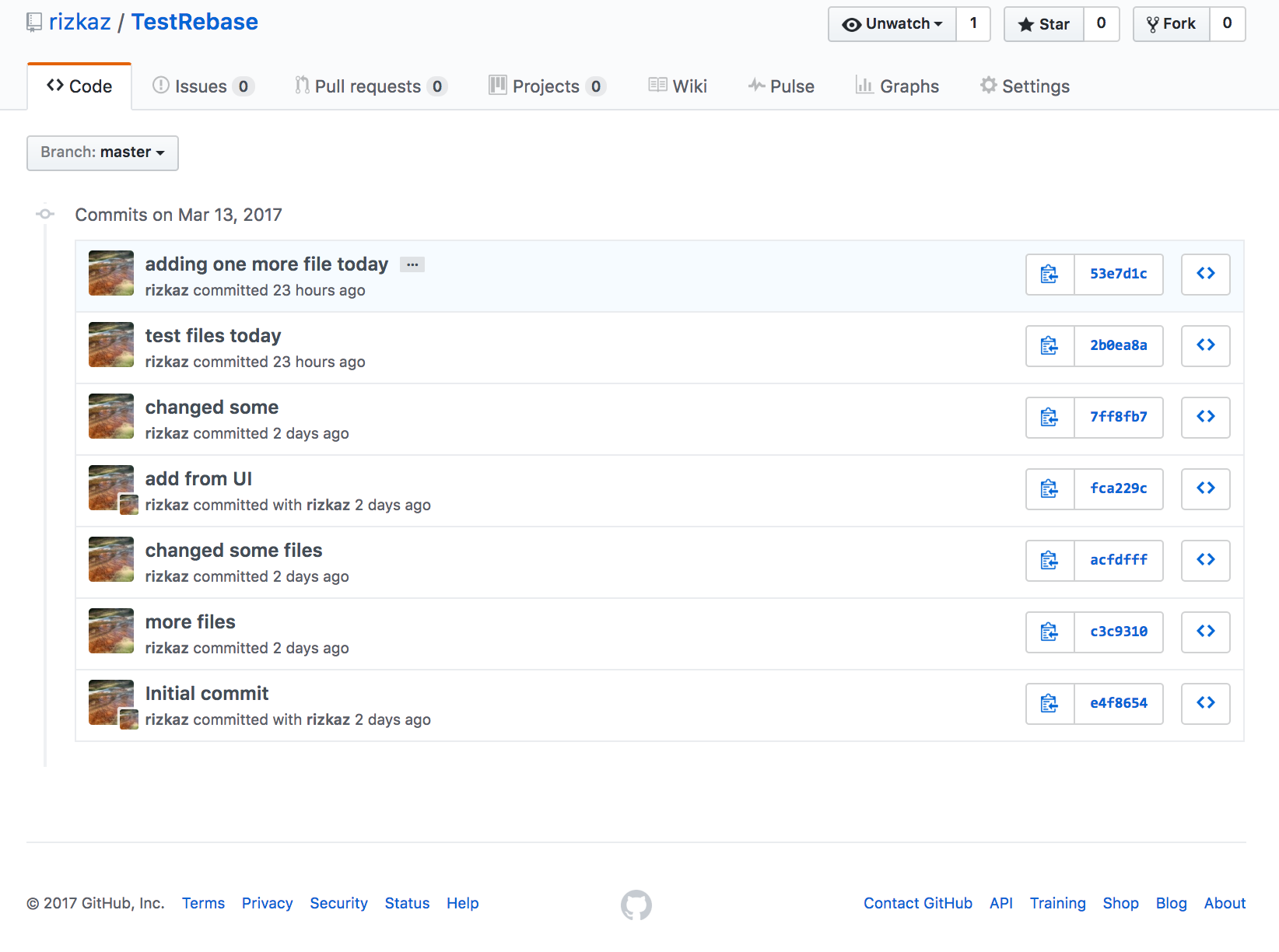Browse repository at 'adding one more file today' commit
Screen dimensions: 1279x952
click(x=1206, y=275)
